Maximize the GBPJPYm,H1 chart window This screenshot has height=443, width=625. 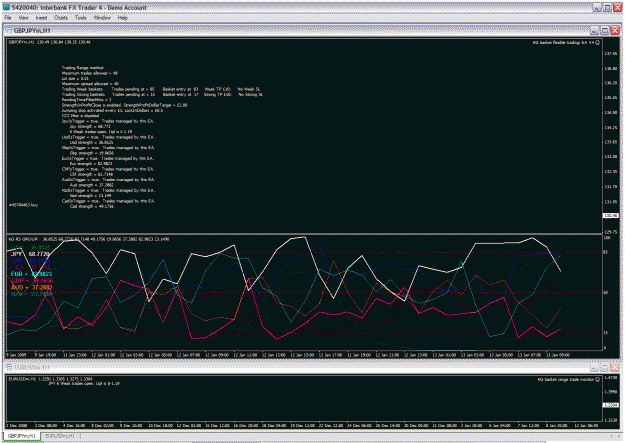[x=605, y=31]
